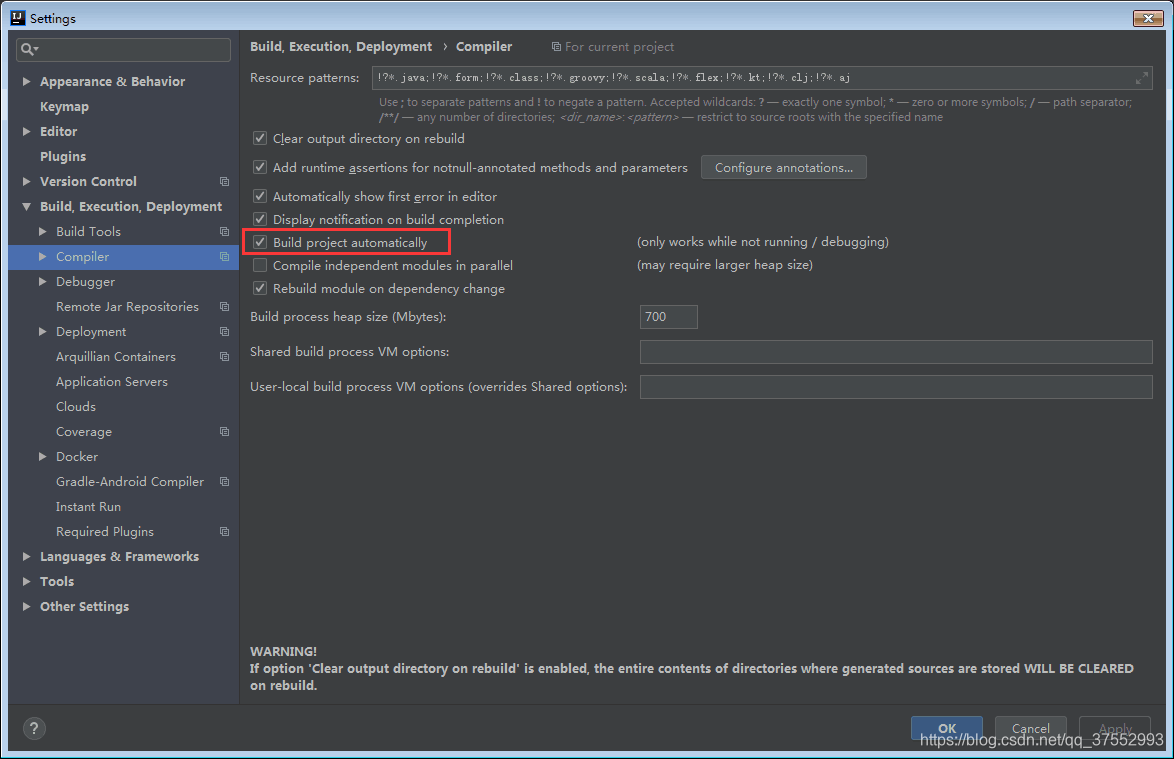Click the Configure annotations button

(x=783, y=168)
